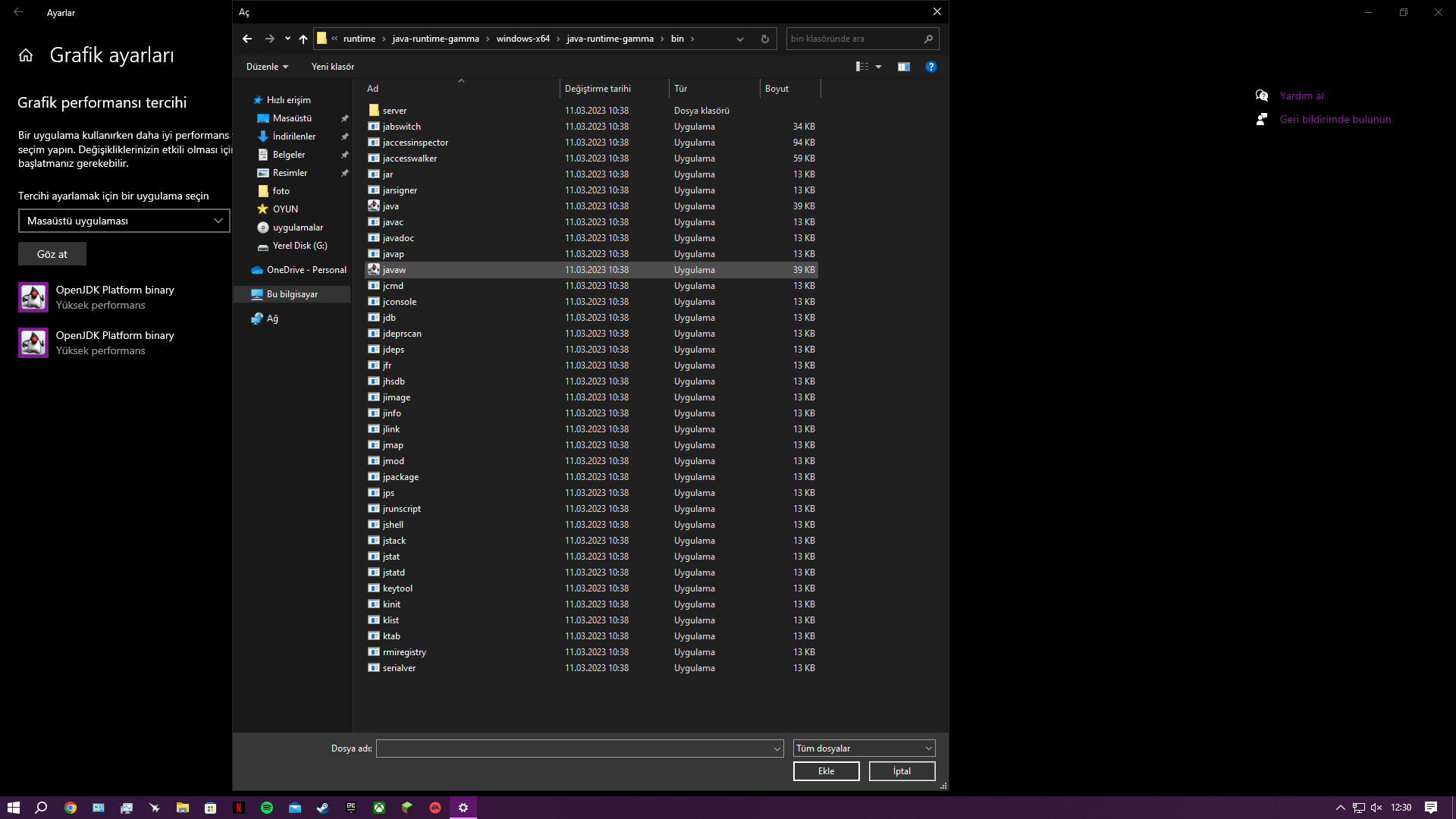Select the java application file
This screenshot has height=819, width=1456.
pyautogui.click(x=391, y=206)
